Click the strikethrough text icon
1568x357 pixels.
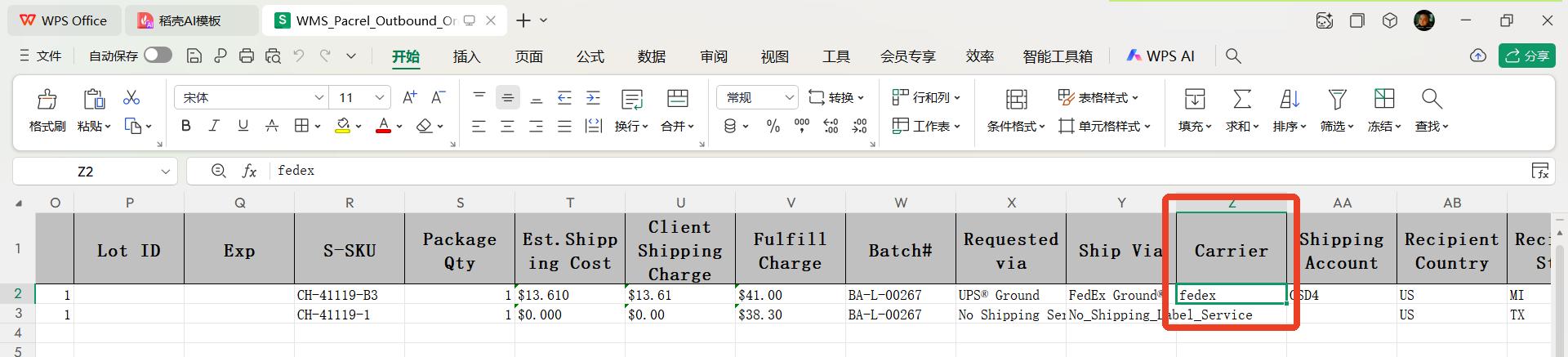pyautogui.click(x=272, y=126)
